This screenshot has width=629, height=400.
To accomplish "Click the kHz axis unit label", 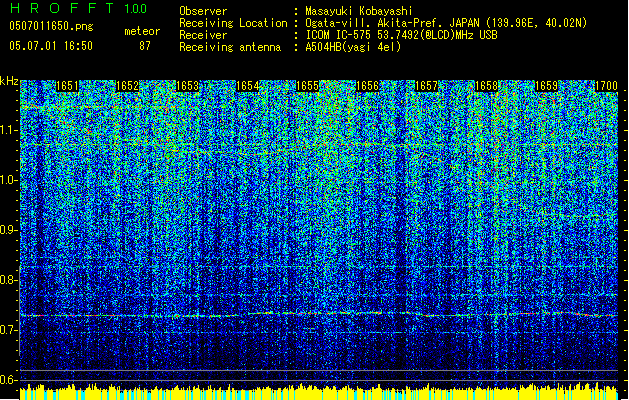I will tap(9, 81).
